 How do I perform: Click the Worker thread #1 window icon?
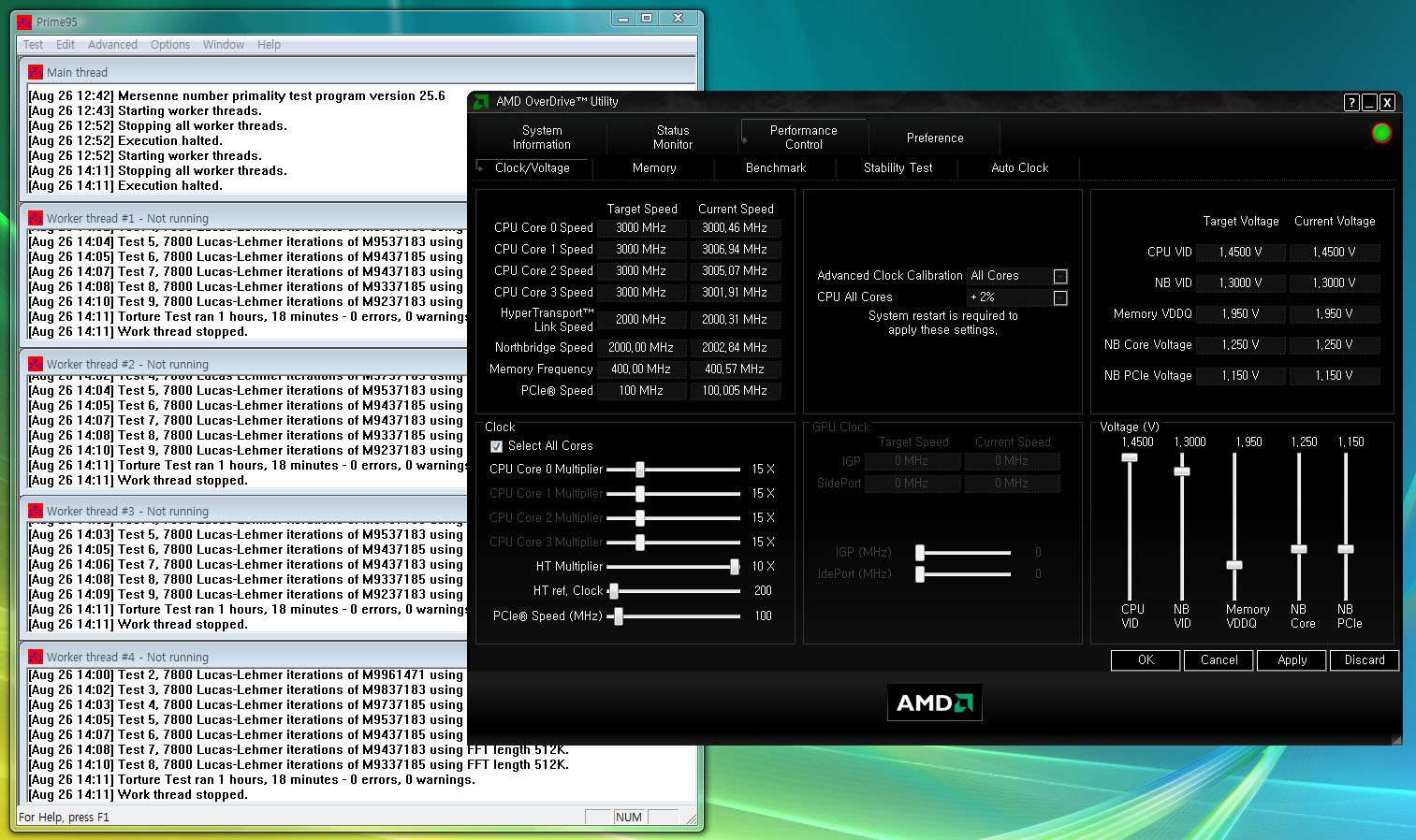coord(36,218)
